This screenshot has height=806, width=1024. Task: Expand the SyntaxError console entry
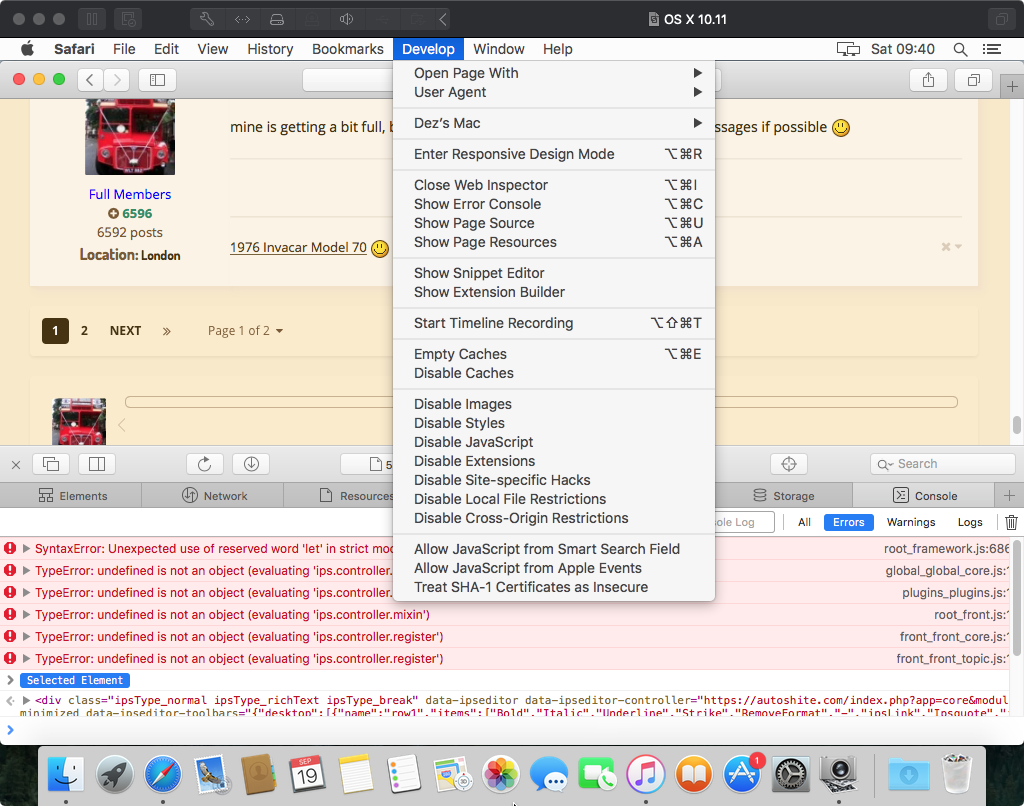click(x=27, y=549)
